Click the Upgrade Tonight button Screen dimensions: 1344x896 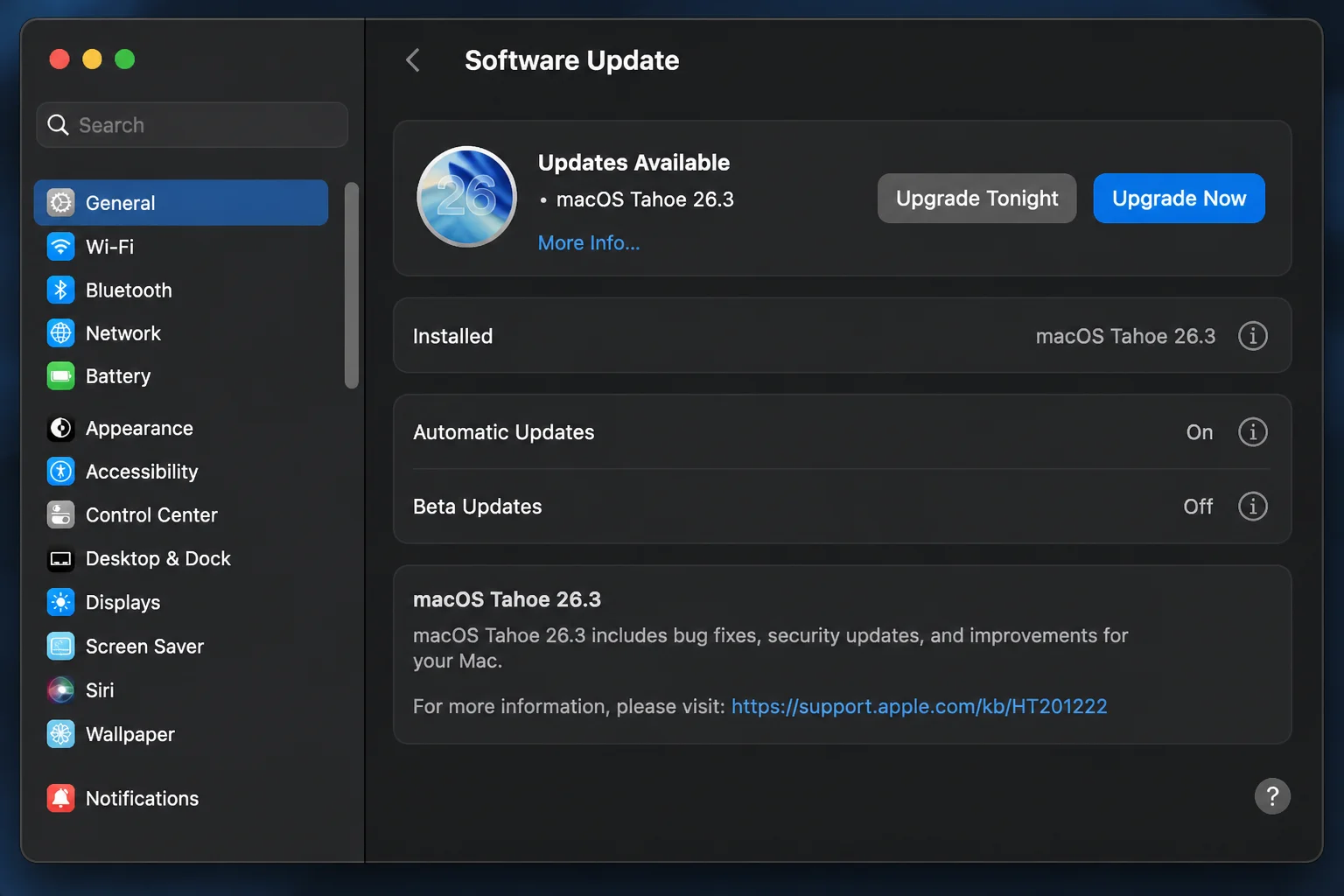(976, 199)
